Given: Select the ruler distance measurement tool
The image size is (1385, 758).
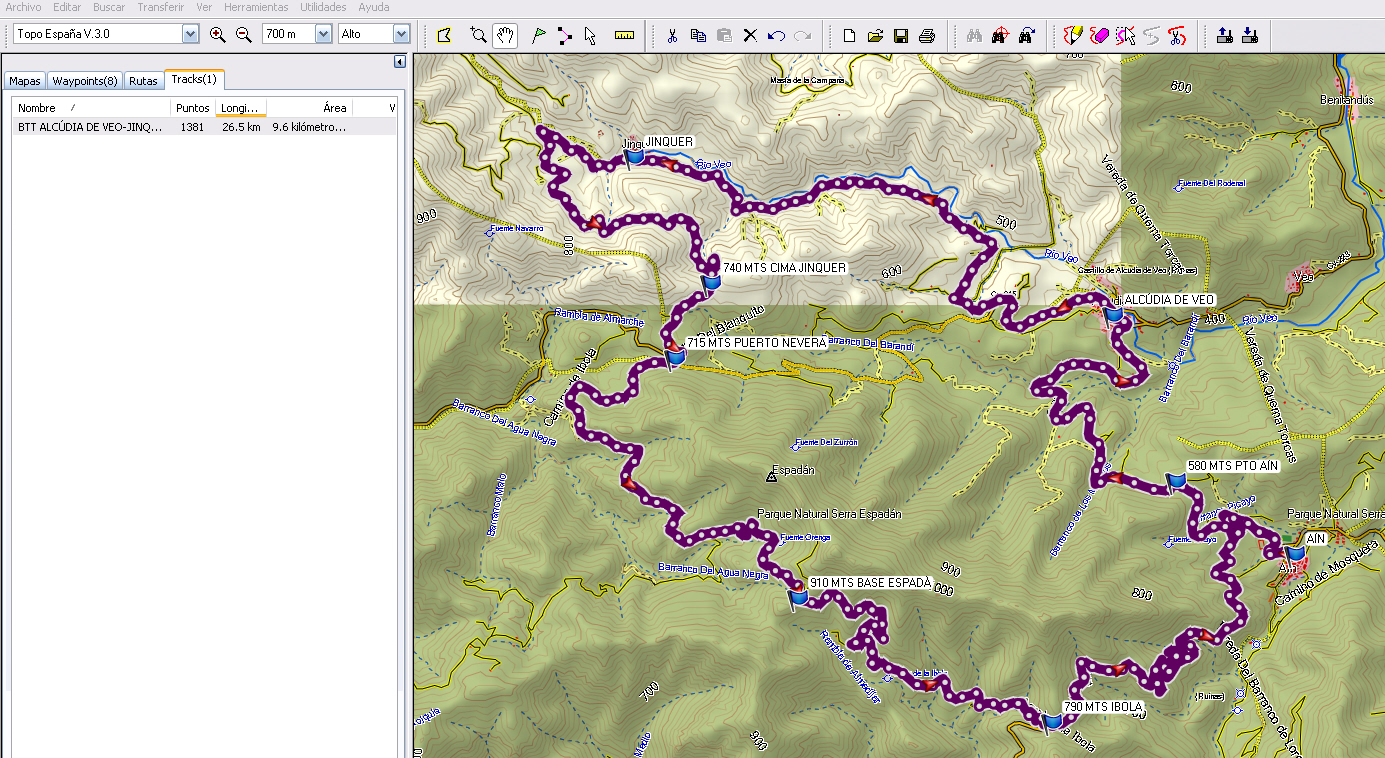Looking at the screenshot, I should click(624, 35).
